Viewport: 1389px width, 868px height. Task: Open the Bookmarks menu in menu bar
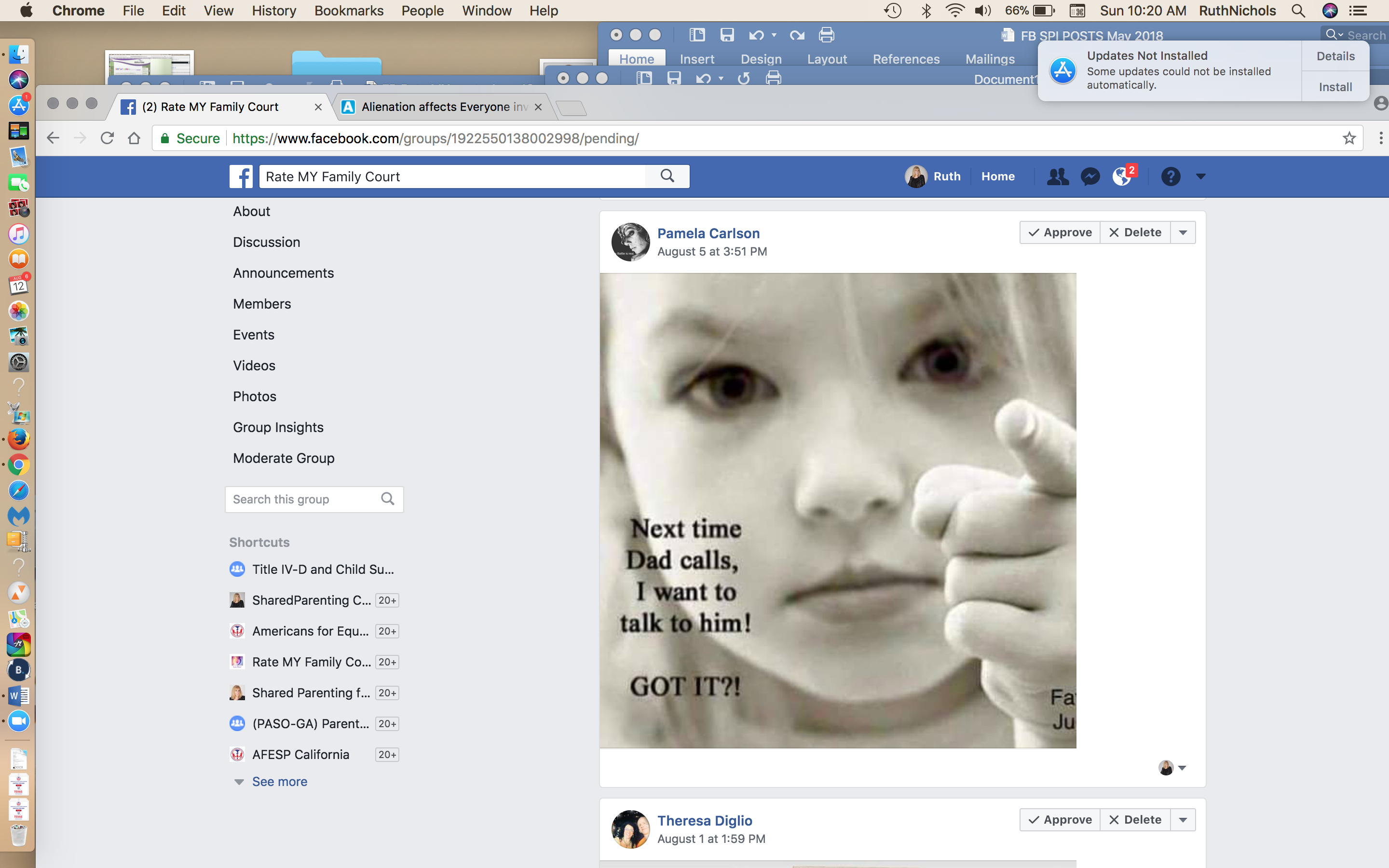point(348,10)
